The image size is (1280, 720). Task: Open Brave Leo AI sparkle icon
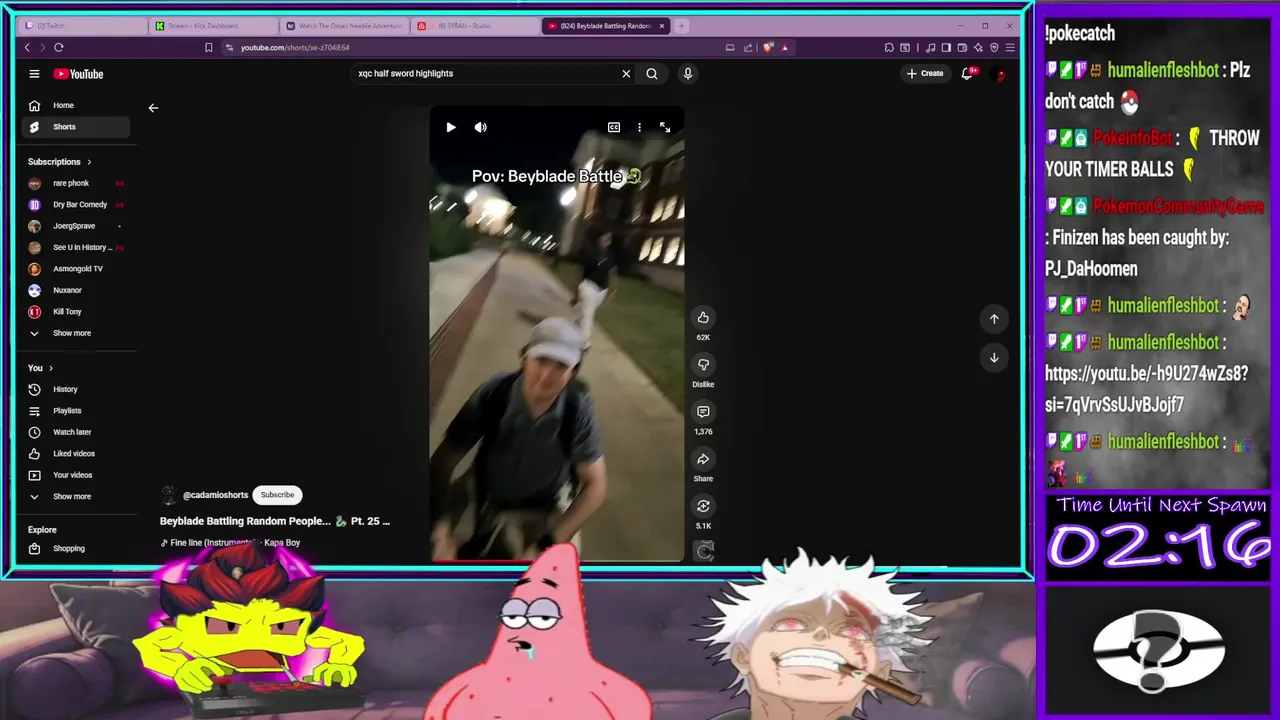coord(978,47)
